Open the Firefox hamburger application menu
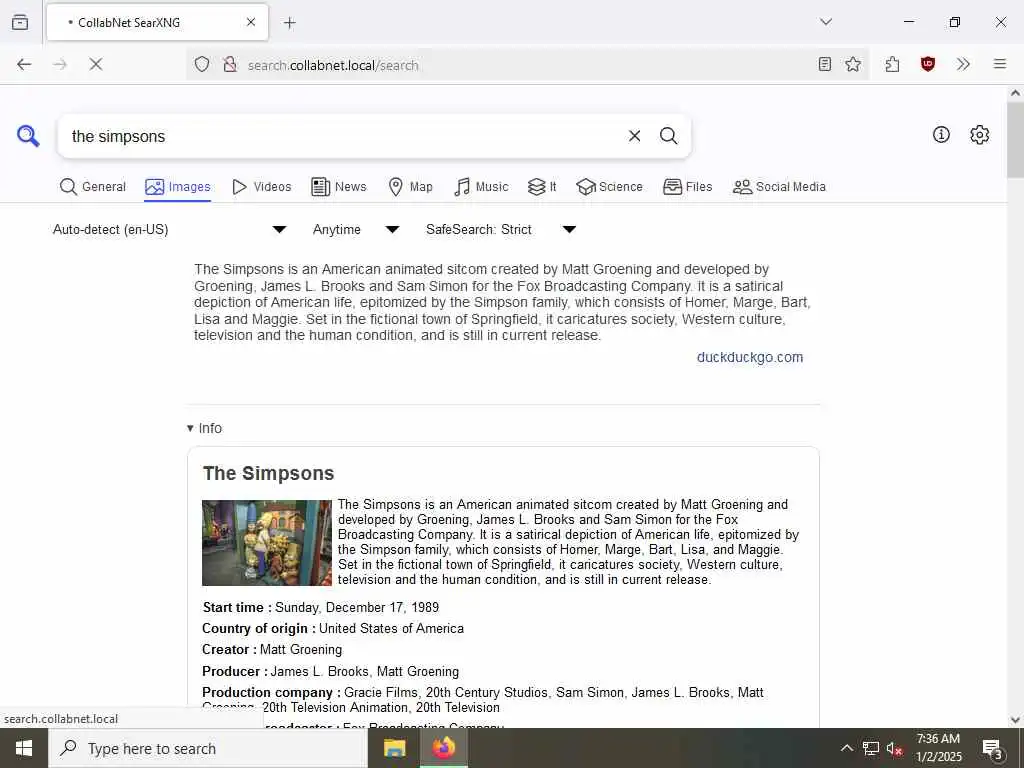The image size is (1024, 768). click(x=999, y=64)
